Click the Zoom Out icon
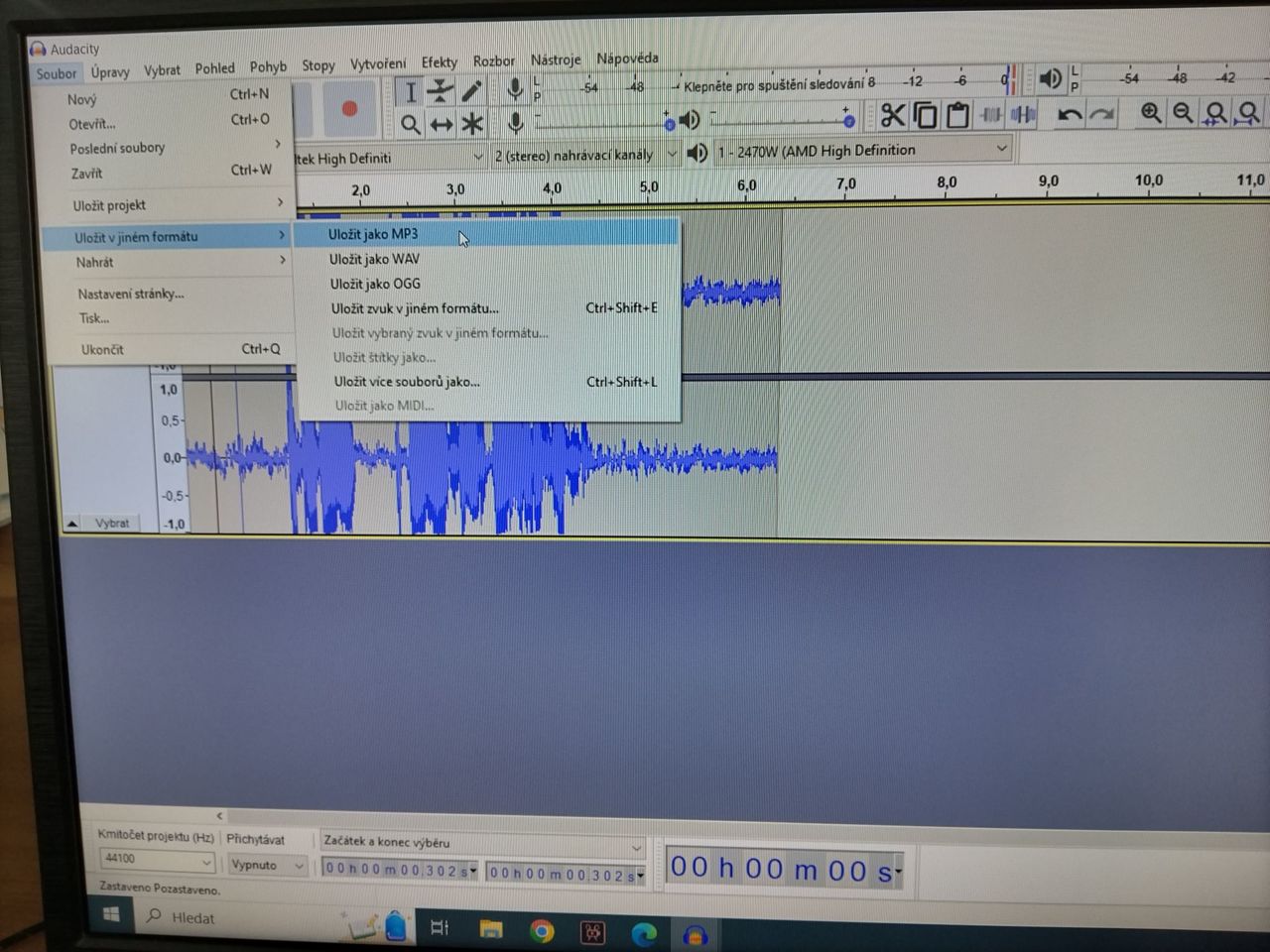Screen dimensions: 1270x952 point(1182,113)
